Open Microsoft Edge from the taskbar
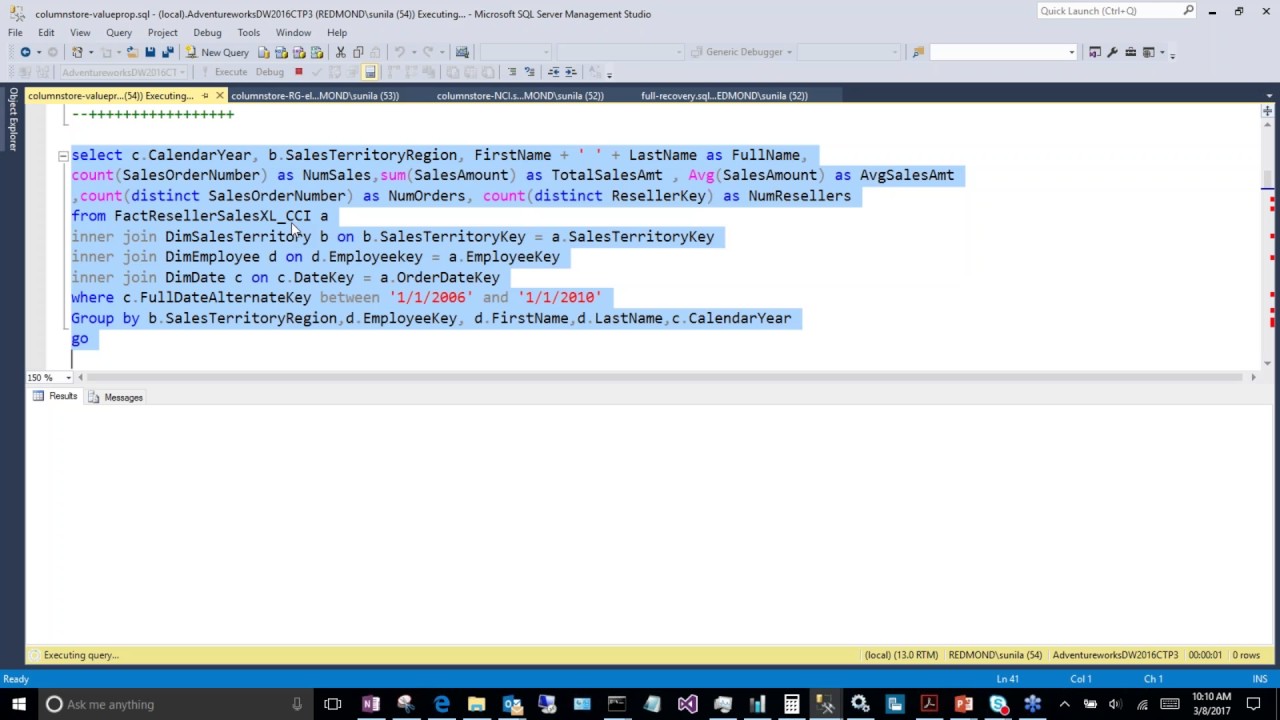 441,704
